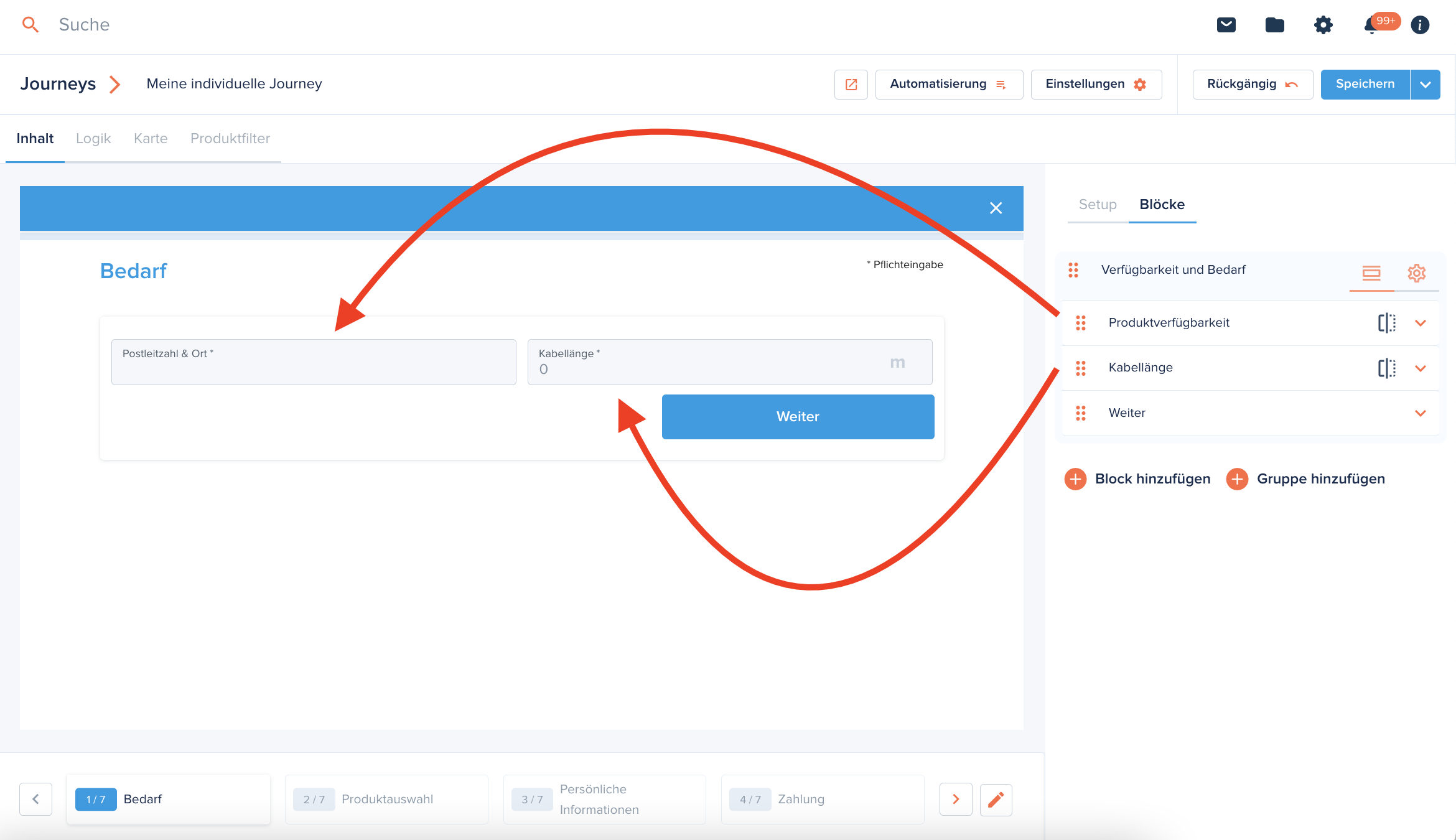Click drag handle of Kabellänge block

click(x=1081, y=368)
